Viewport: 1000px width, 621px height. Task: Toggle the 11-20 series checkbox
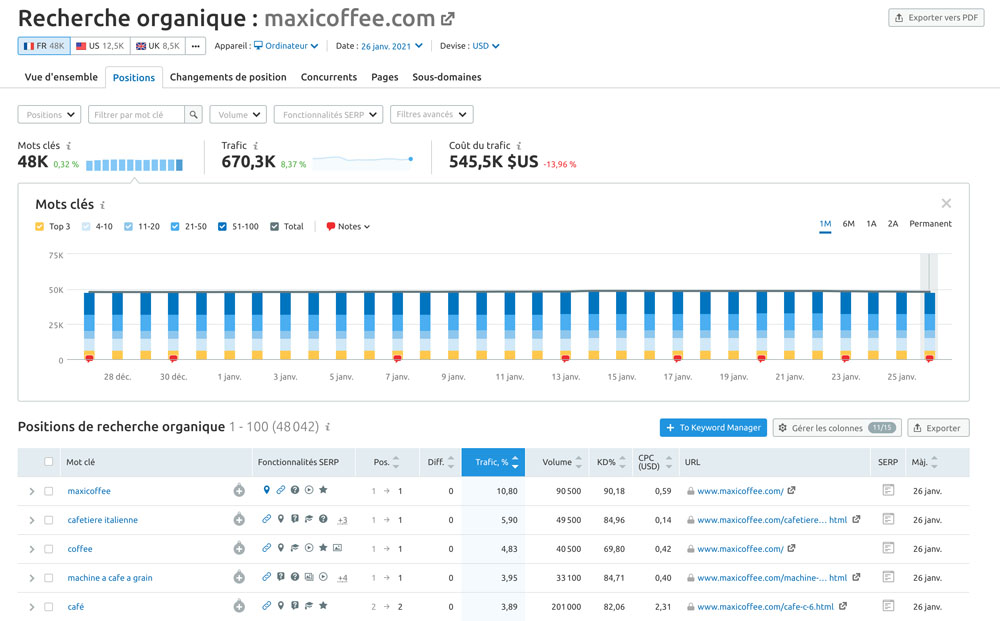[x=128, y=226]
